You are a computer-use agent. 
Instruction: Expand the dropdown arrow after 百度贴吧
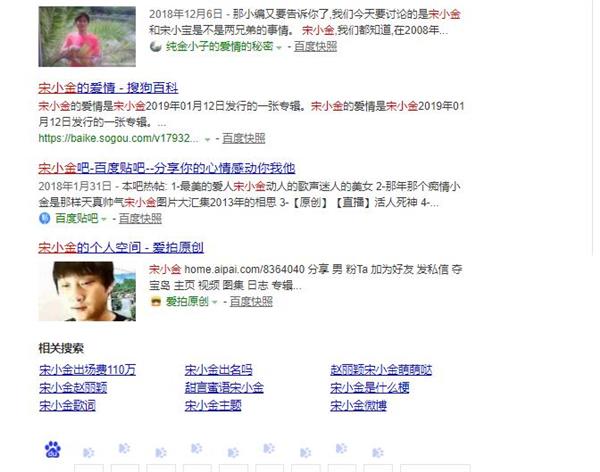(104, 219)
